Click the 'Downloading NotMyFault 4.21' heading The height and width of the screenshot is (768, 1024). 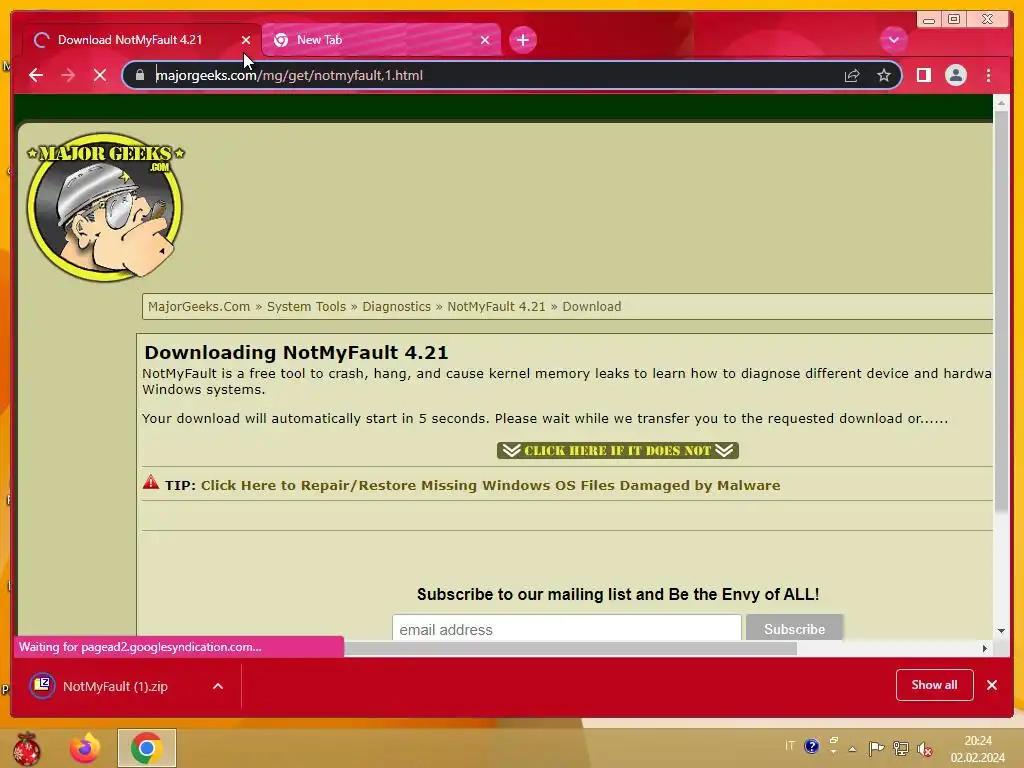tap(296, 353)
